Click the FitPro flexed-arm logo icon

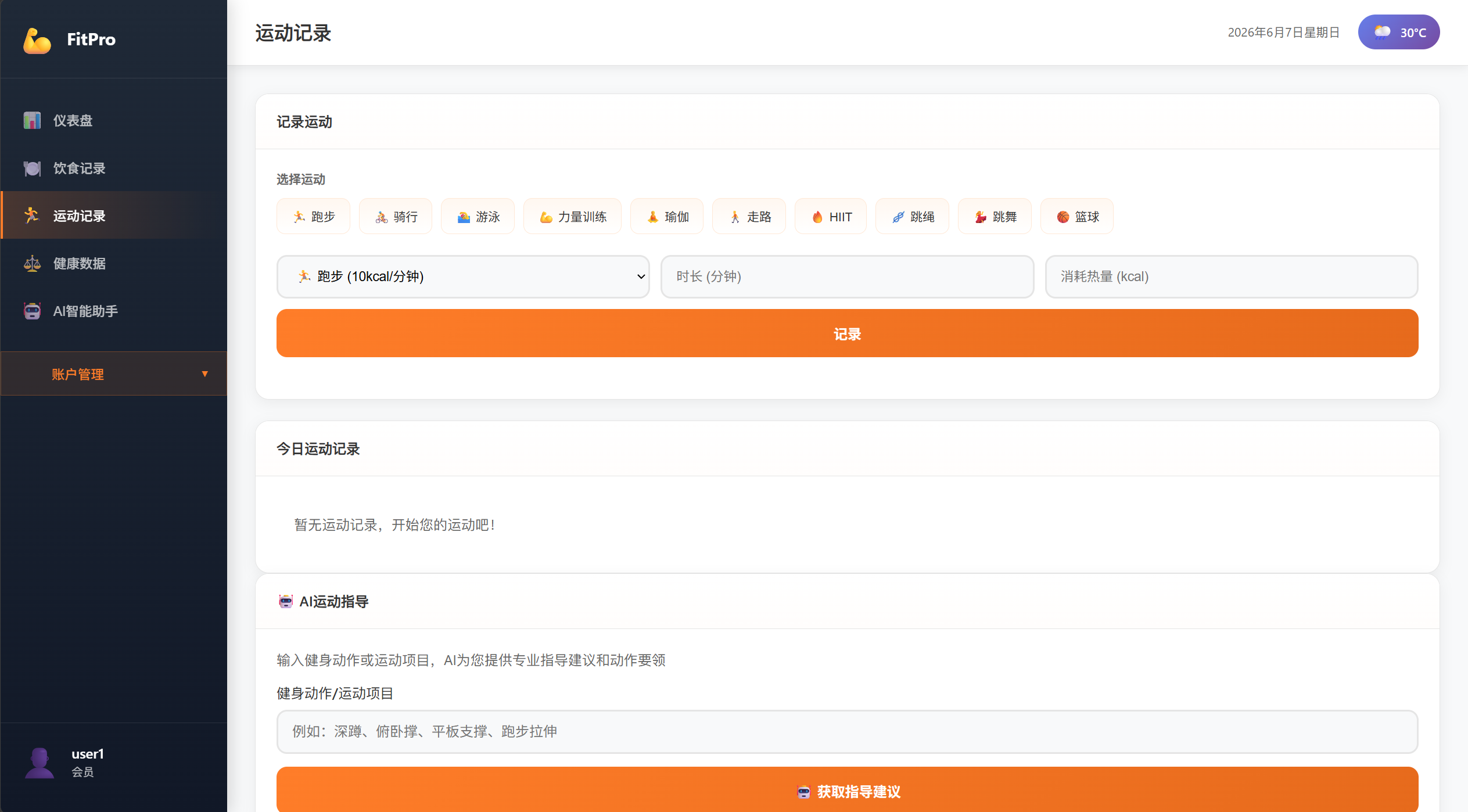click(x=37, y=40)
